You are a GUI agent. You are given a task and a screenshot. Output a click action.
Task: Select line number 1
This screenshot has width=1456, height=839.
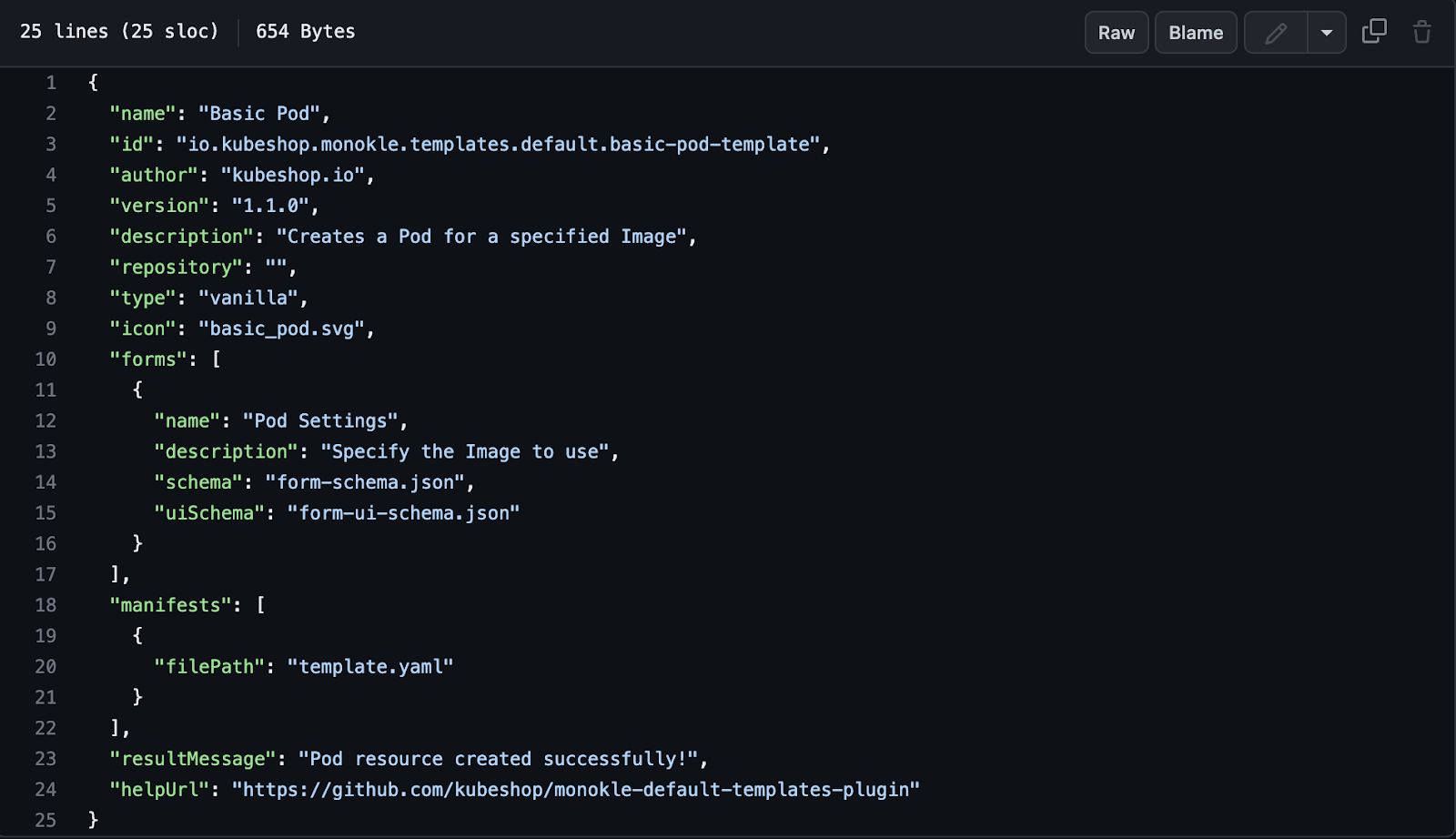click(x=51, y=83)
